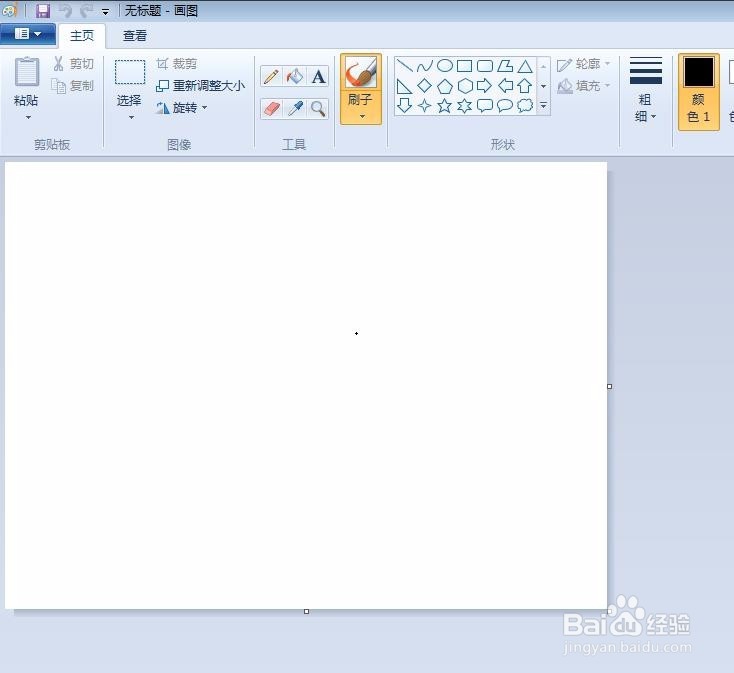Choose the rounded rectangle shape

(x=484, y=66)
